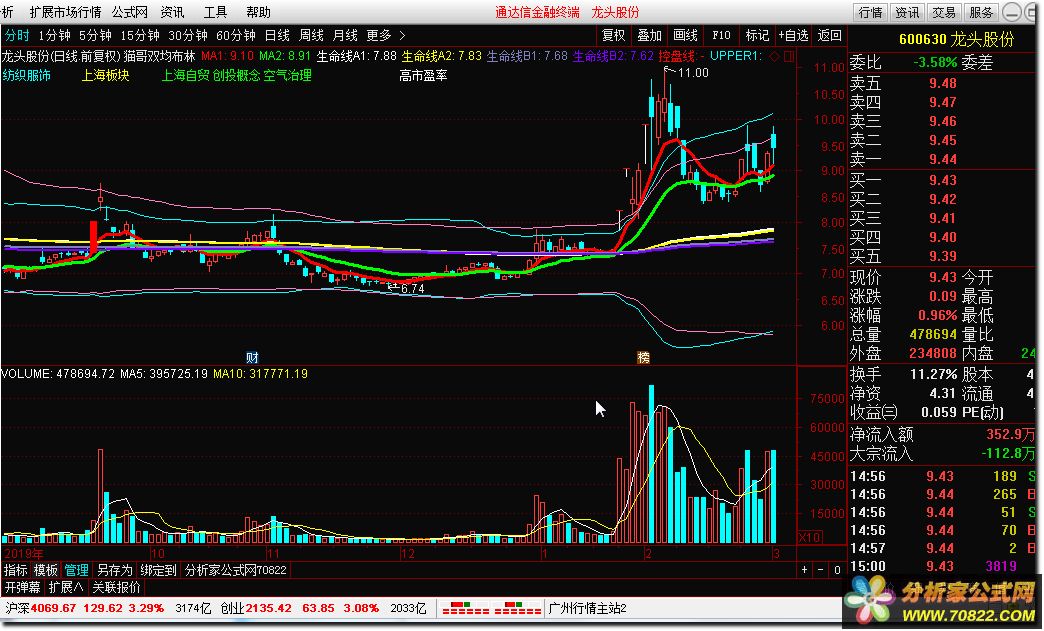Click the plus zoom button below volume chart
This screenshot has height=631, width=1044.
click(x=804, y=570)
